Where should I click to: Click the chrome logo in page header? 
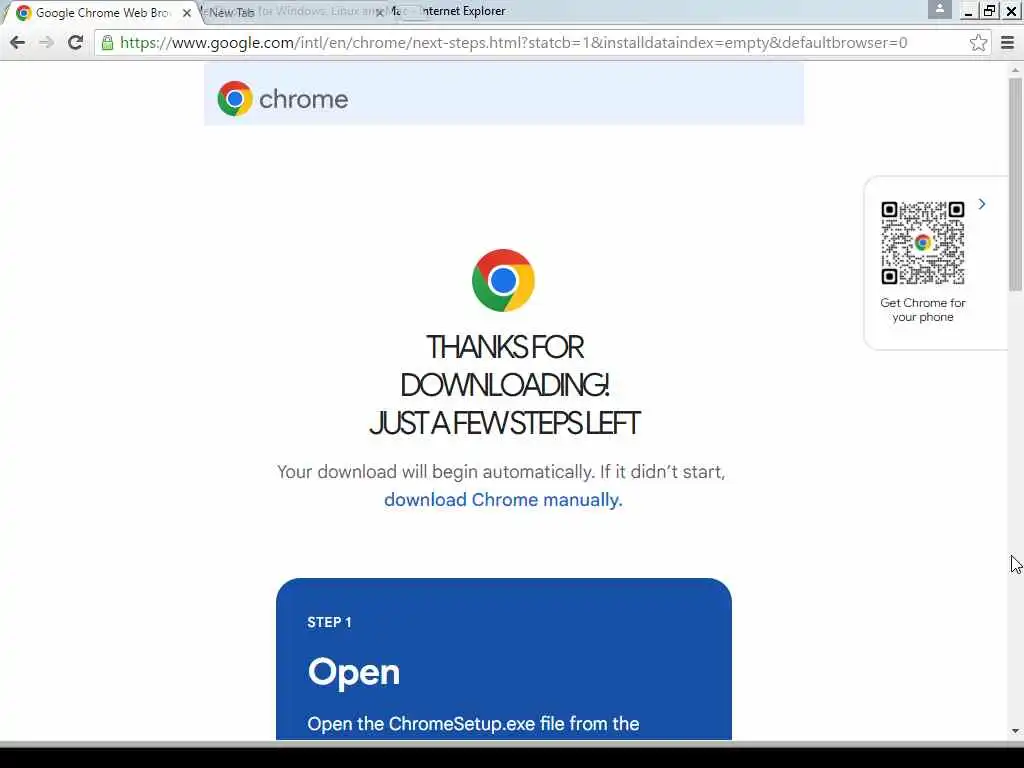283,99
